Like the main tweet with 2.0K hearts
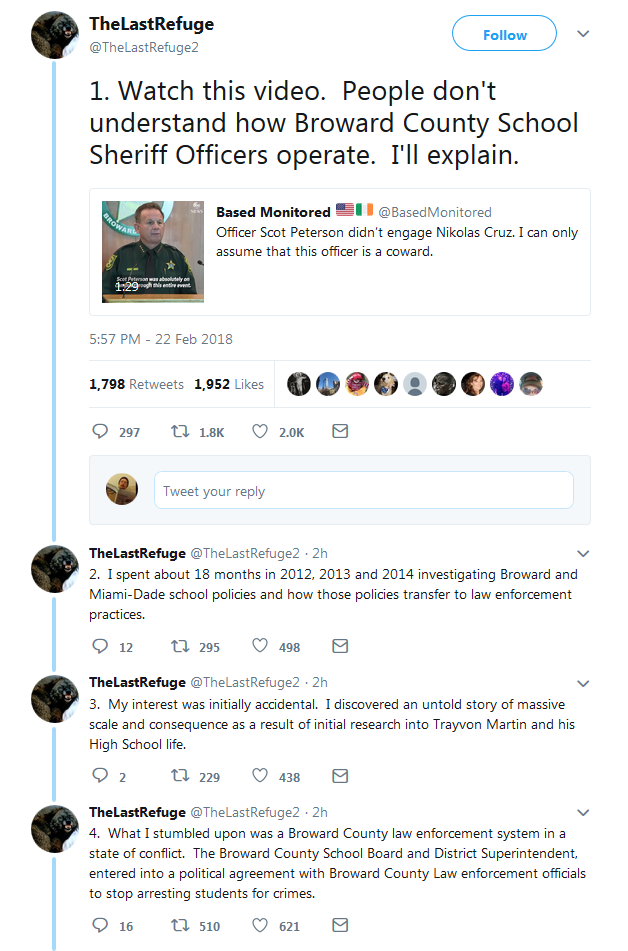This screenshot has width=628, height=951. click(260, 432)
